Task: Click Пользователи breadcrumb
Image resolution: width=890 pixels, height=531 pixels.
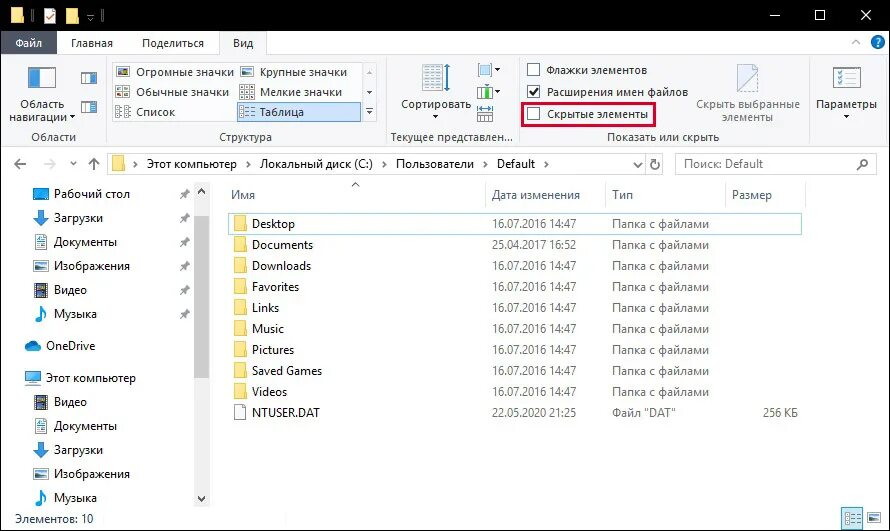Action: 435,164
